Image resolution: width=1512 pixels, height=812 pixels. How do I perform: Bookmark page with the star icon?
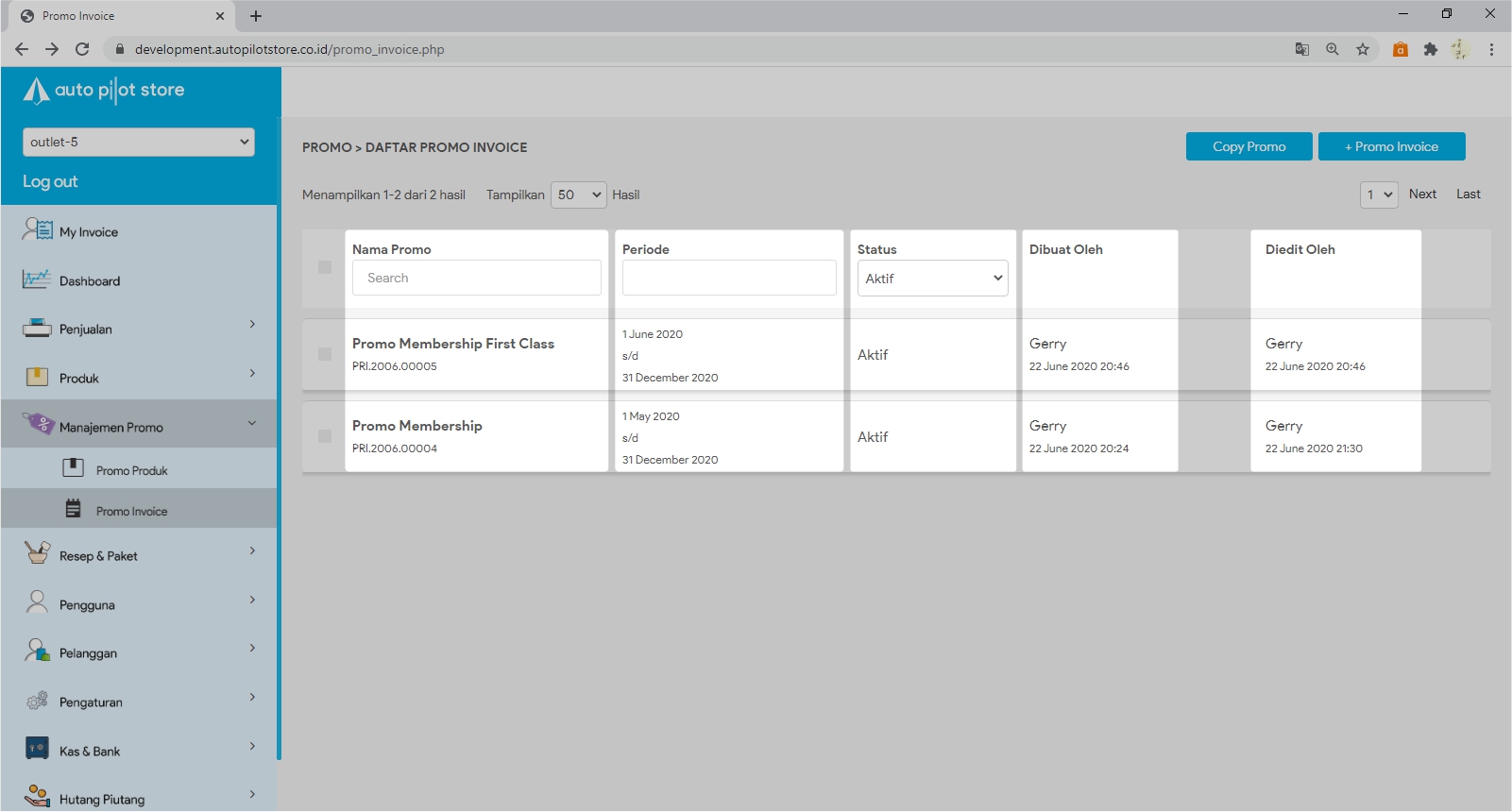pos(1362,49)
